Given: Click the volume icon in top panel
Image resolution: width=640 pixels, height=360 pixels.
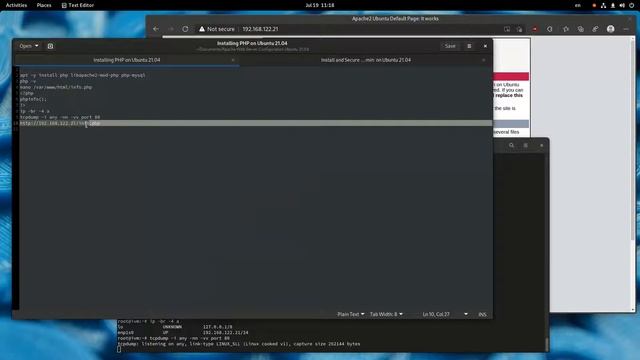Looking at the screenshot, I should [622, 5].
